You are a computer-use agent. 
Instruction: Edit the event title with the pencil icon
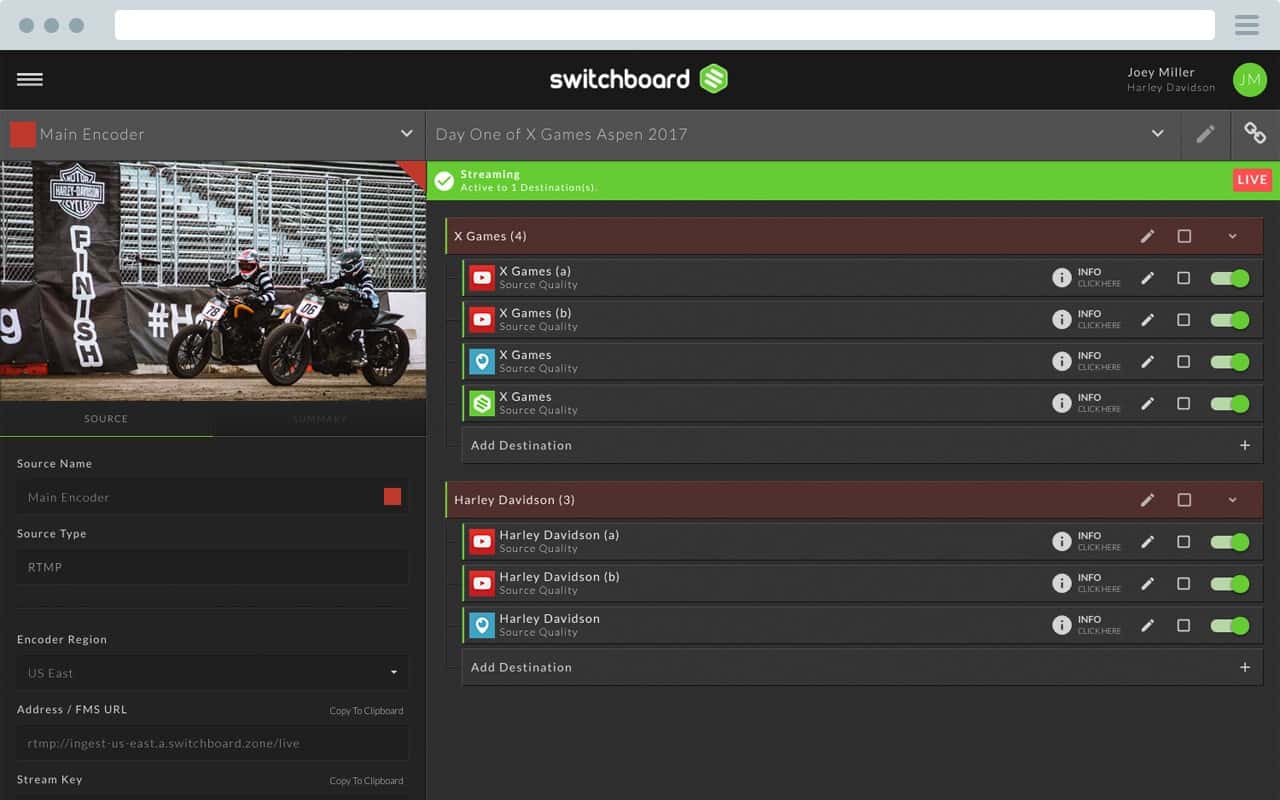click(1205, 133)
